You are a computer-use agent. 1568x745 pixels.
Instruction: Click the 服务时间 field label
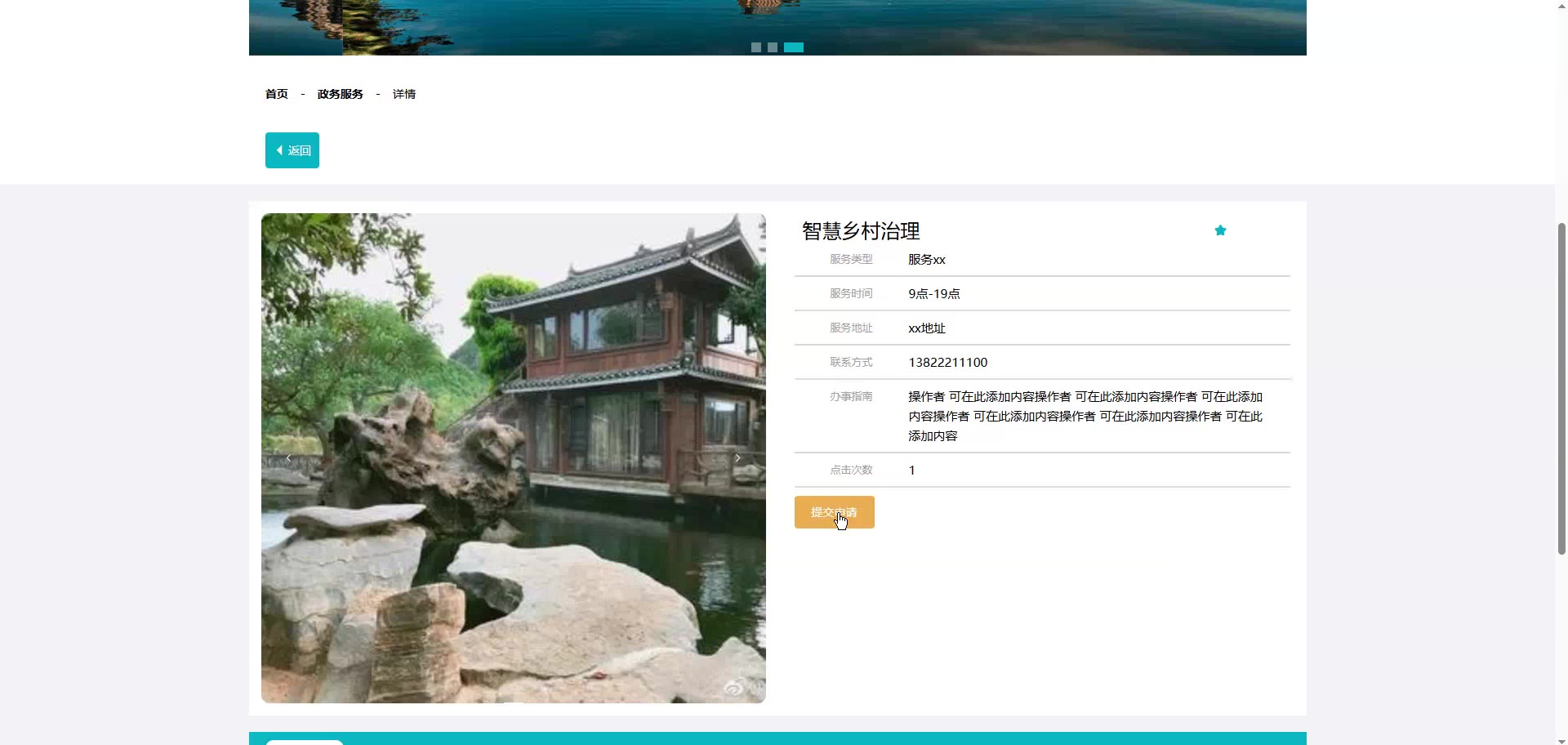851,294
